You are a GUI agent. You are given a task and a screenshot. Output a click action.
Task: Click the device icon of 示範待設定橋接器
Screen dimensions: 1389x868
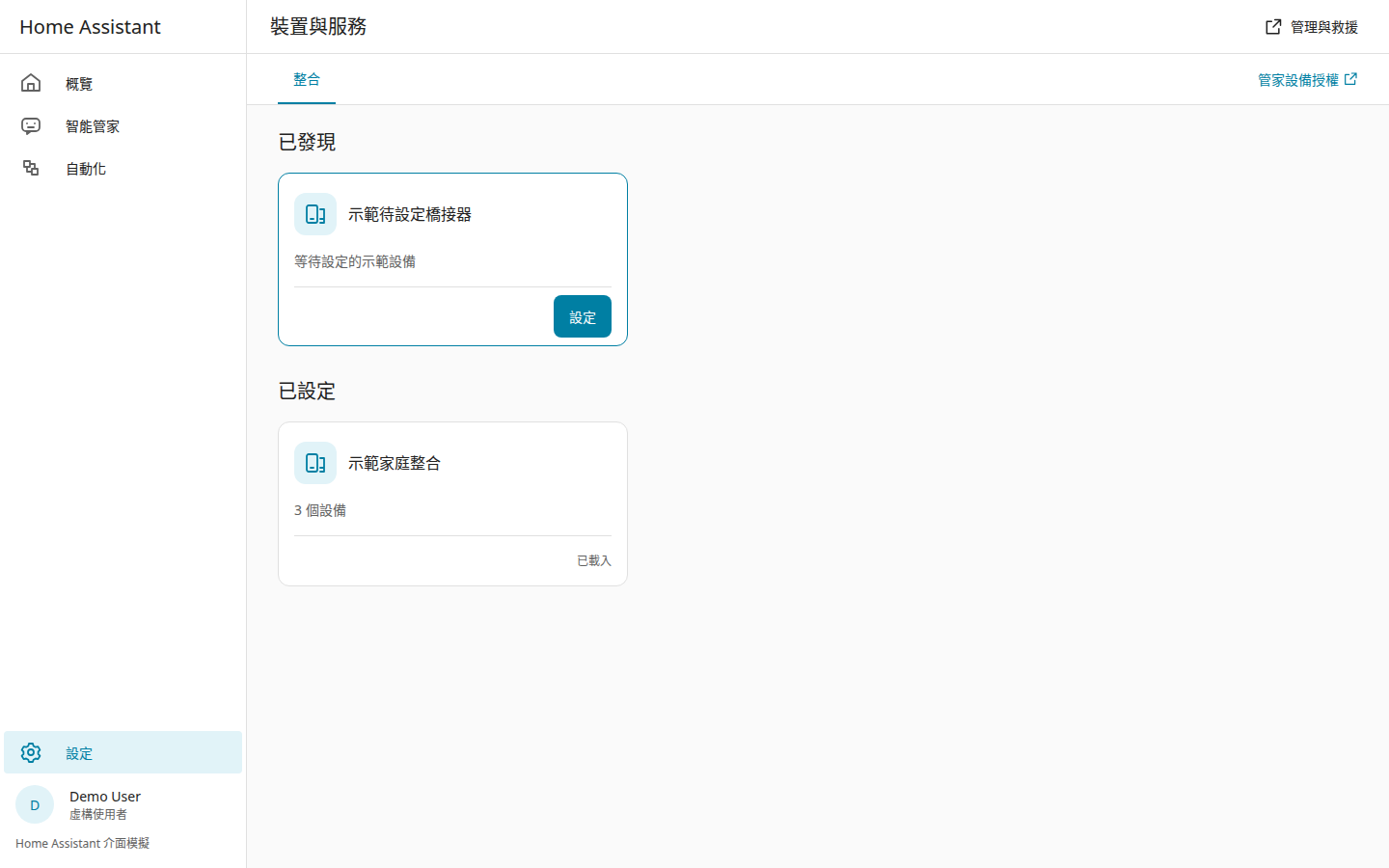pos(315,214)
